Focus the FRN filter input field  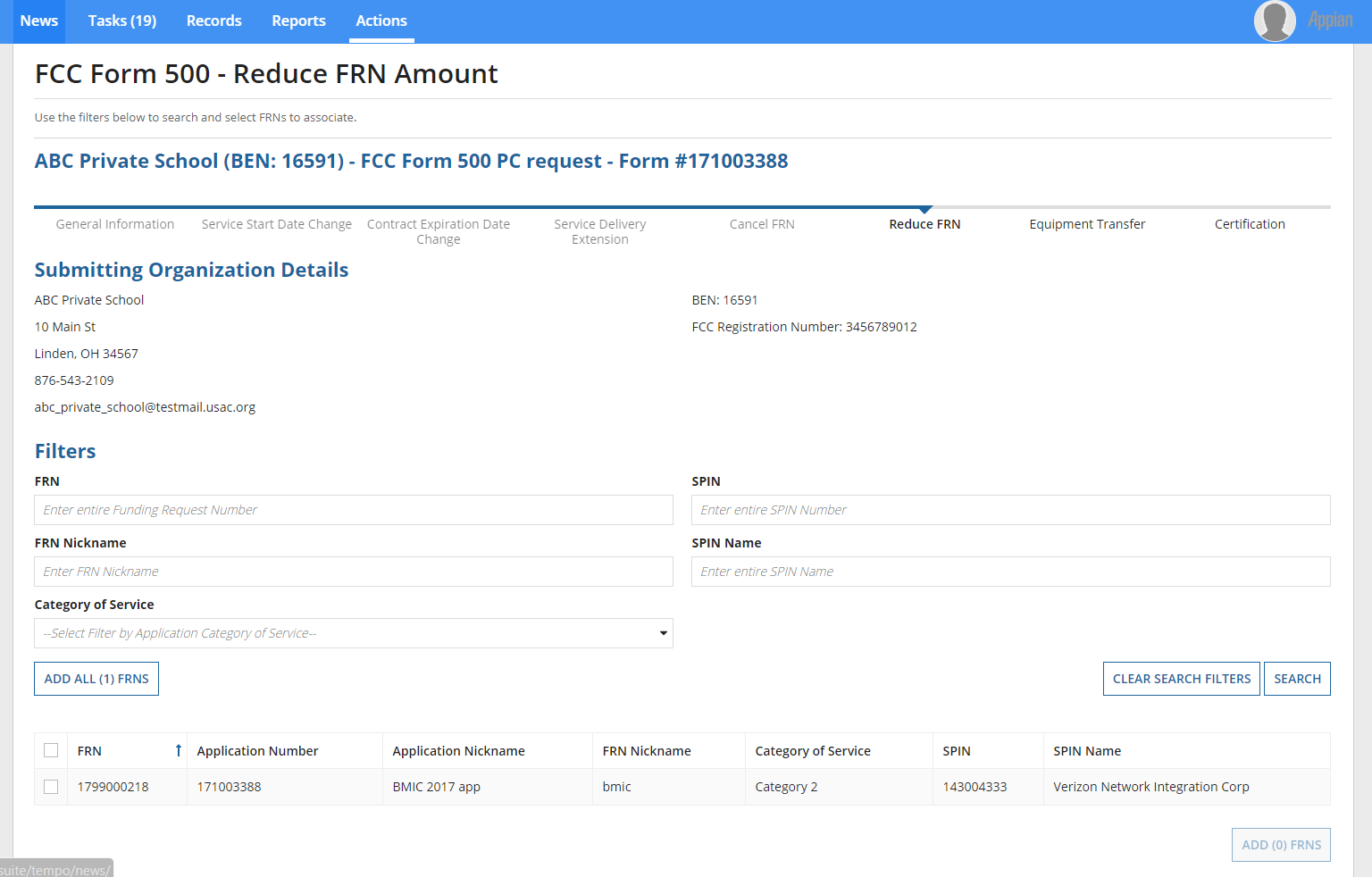(x=353, y=510)
